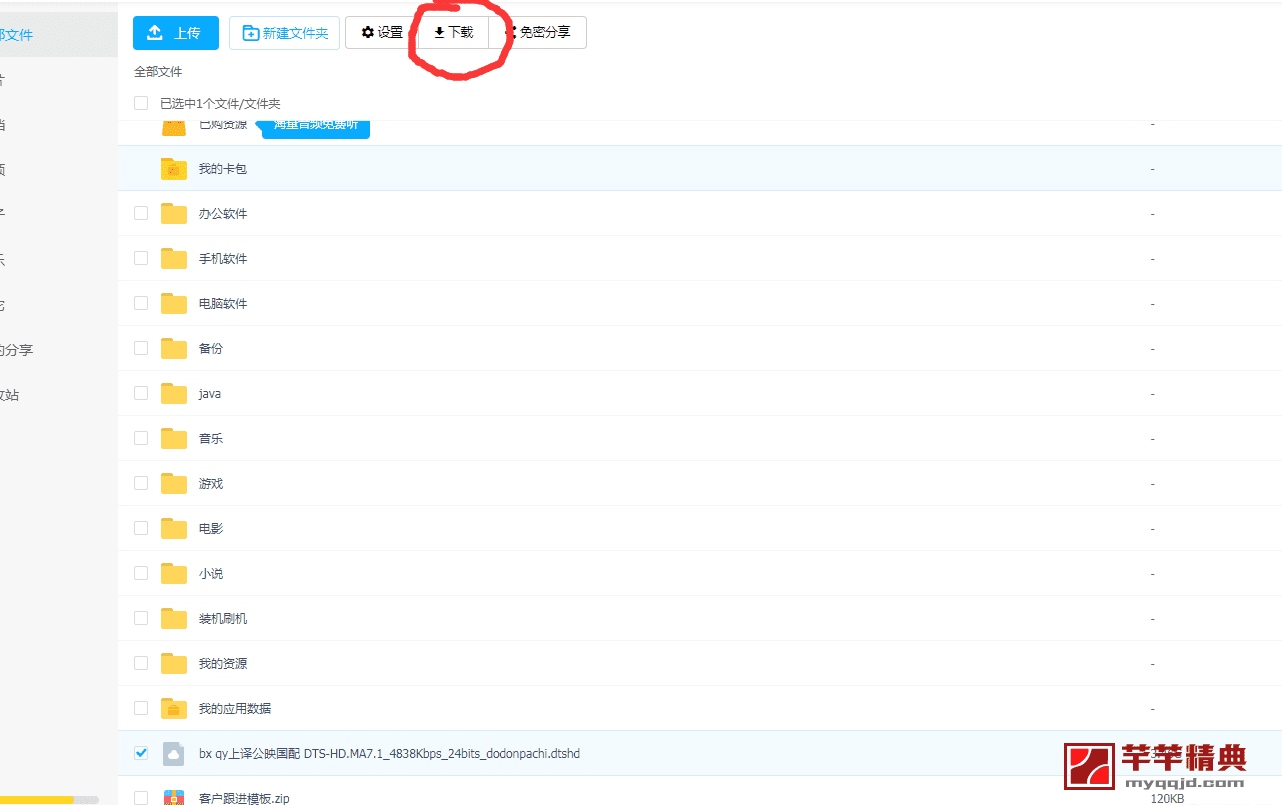Click the 全部文件 breadcrumb link

tap(158, 72)
